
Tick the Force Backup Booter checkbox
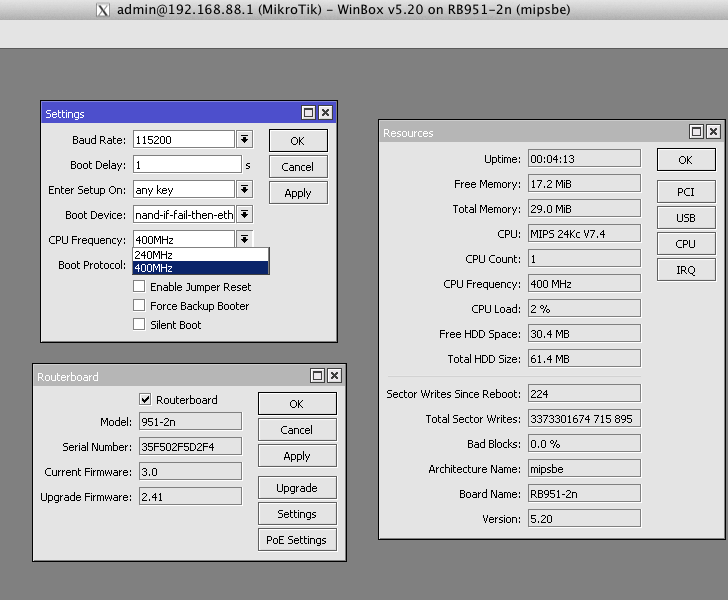coord(139,306)
